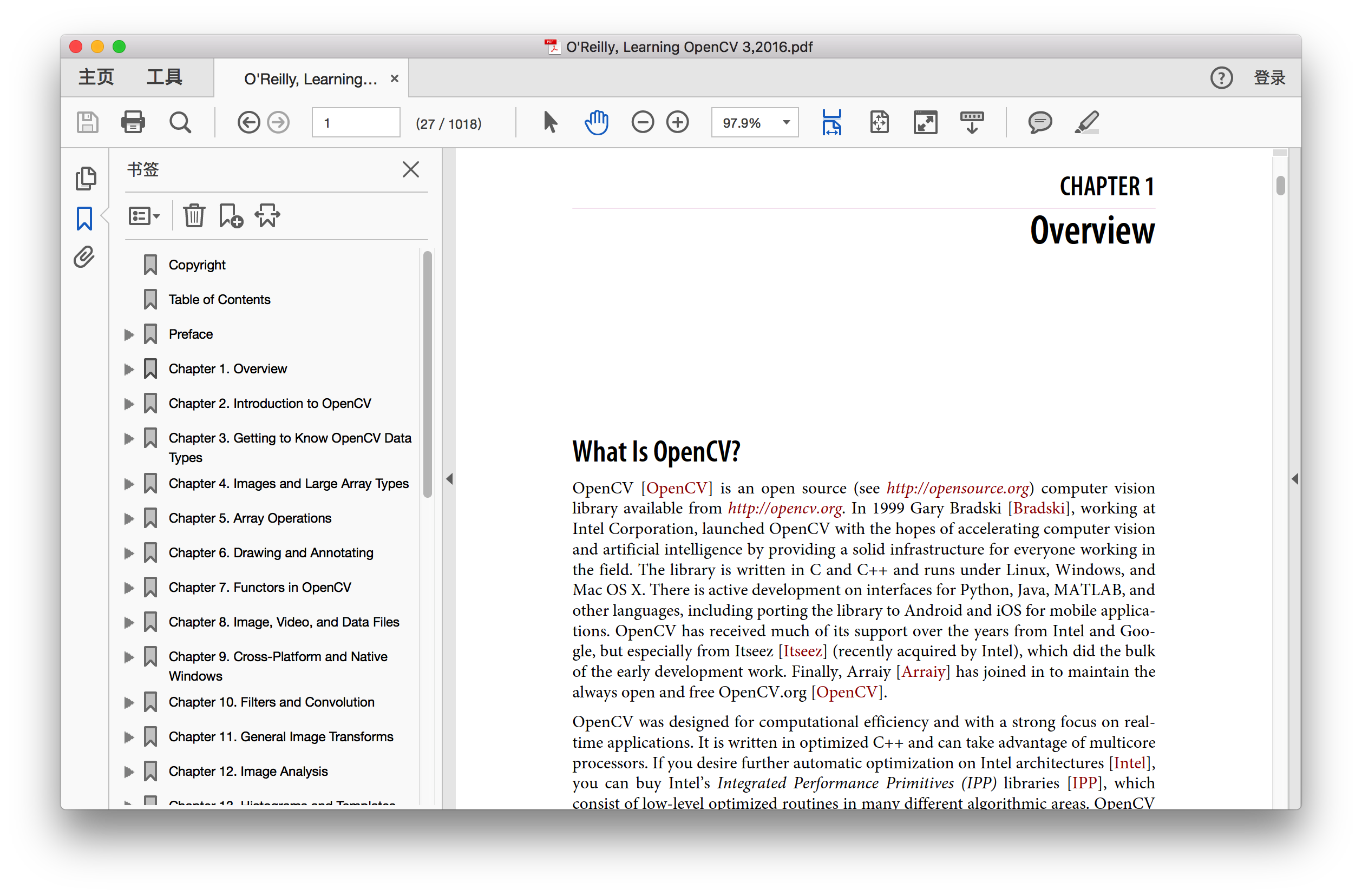
Task: Select the hand pan tool
Action: pyautogui.click(x=595, y=122)
